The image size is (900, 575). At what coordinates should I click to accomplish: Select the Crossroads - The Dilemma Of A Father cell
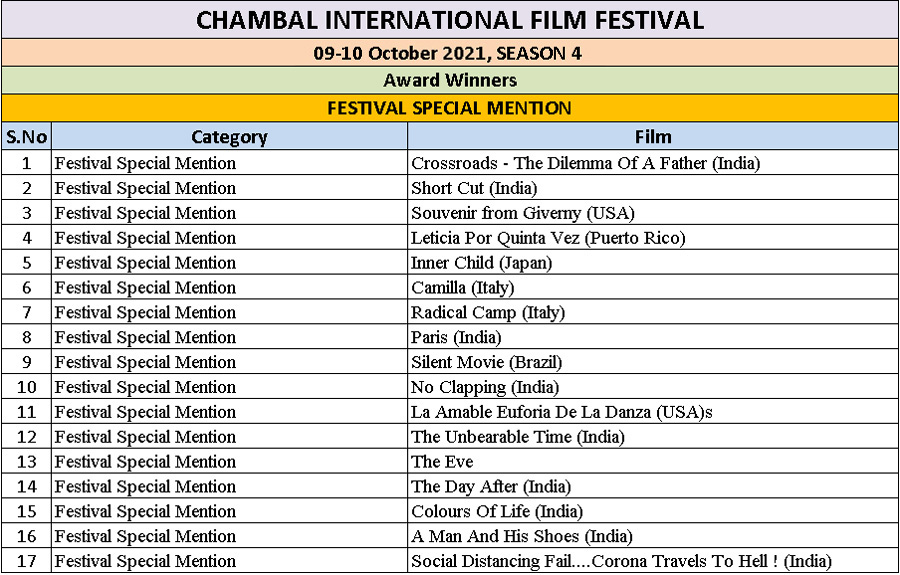[653, 163]
